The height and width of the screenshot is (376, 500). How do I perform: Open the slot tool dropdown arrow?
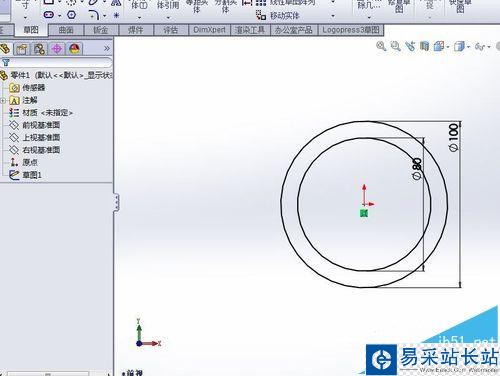point(60,16)
